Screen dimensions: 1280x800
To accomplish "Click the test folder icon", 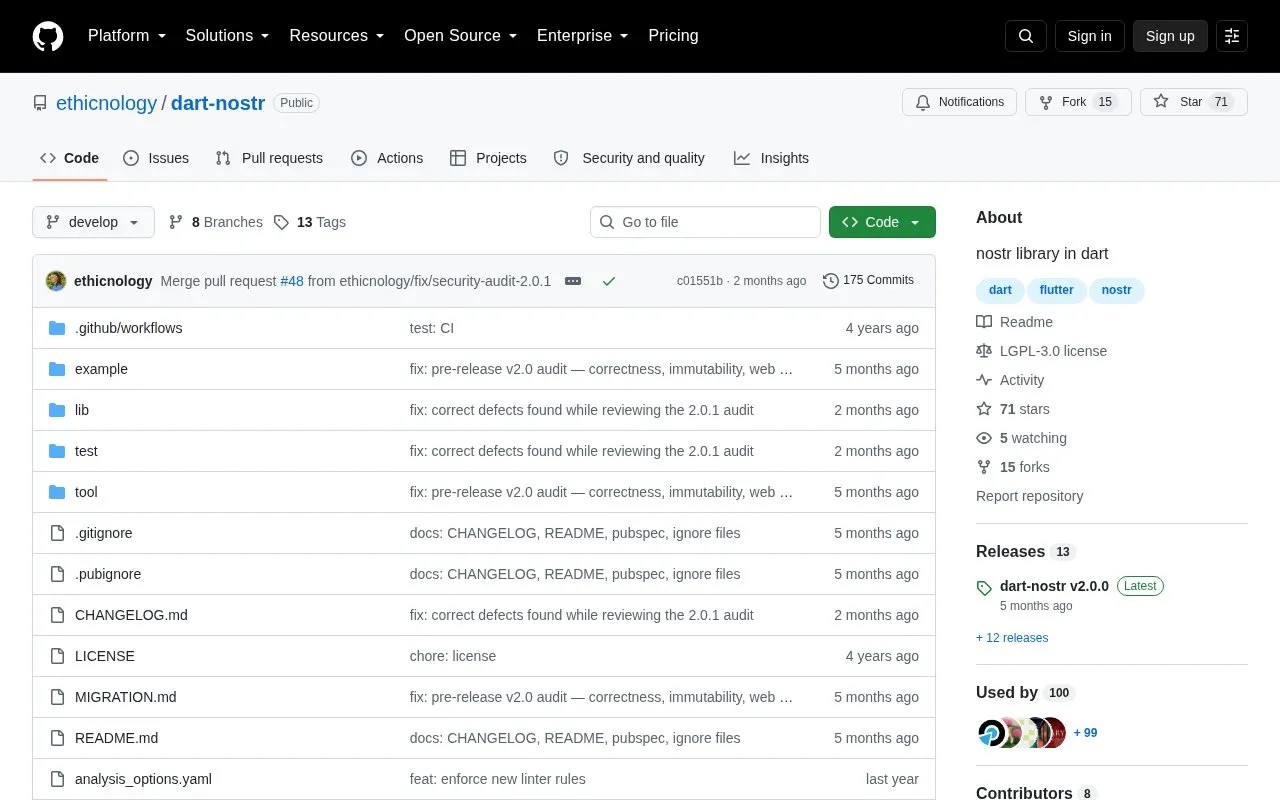I will point(57,451).
